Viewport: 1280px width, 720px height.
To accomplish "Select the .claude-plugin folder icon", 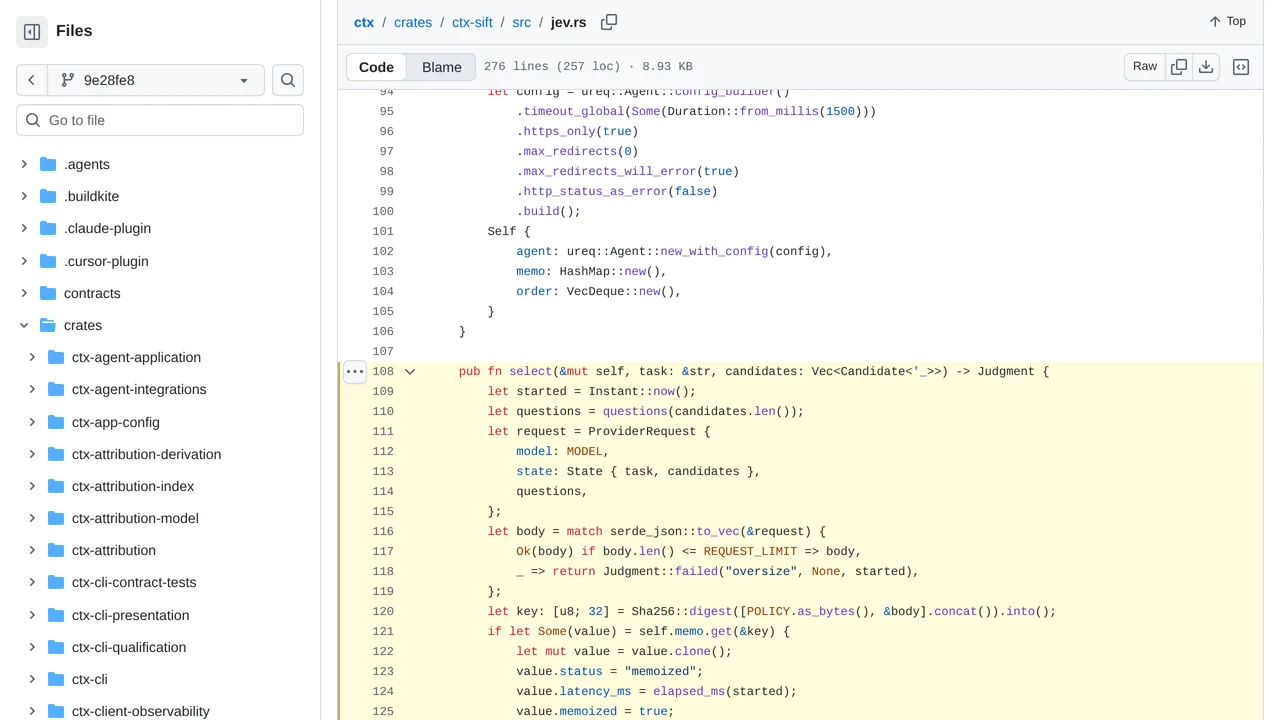I will pos(48,228).
